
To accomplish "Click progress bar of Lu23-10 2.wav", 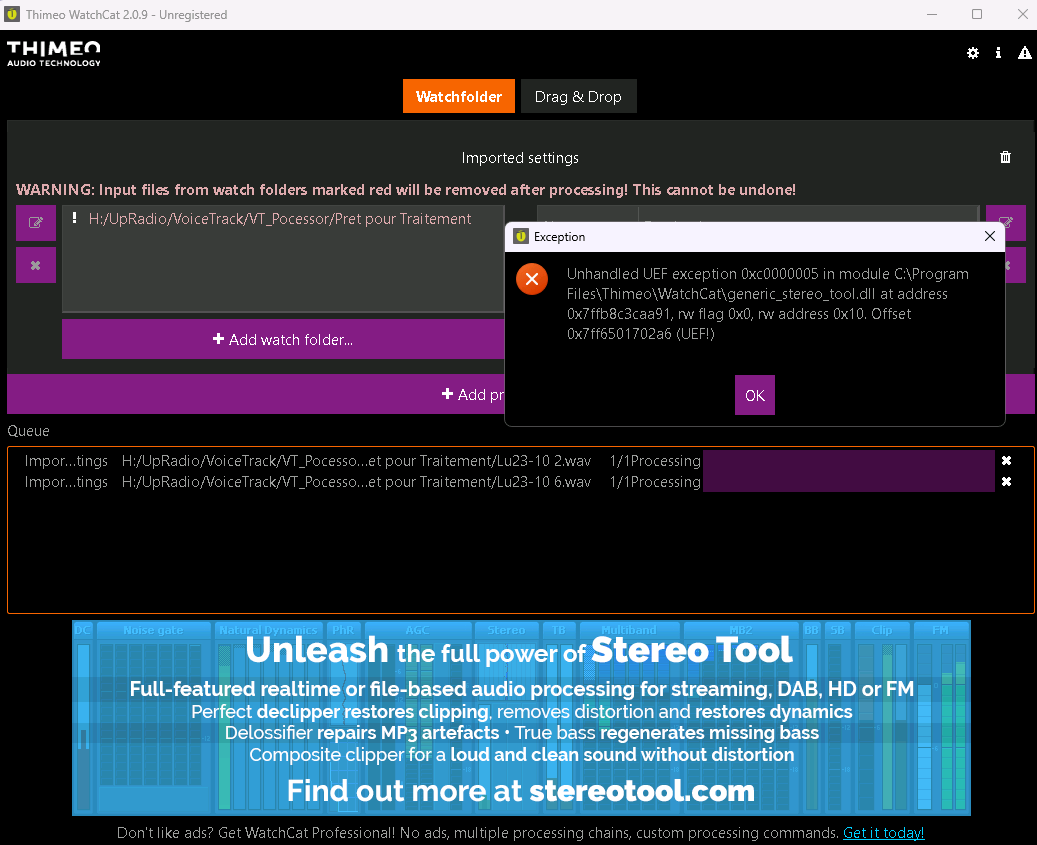I will 849,461.
